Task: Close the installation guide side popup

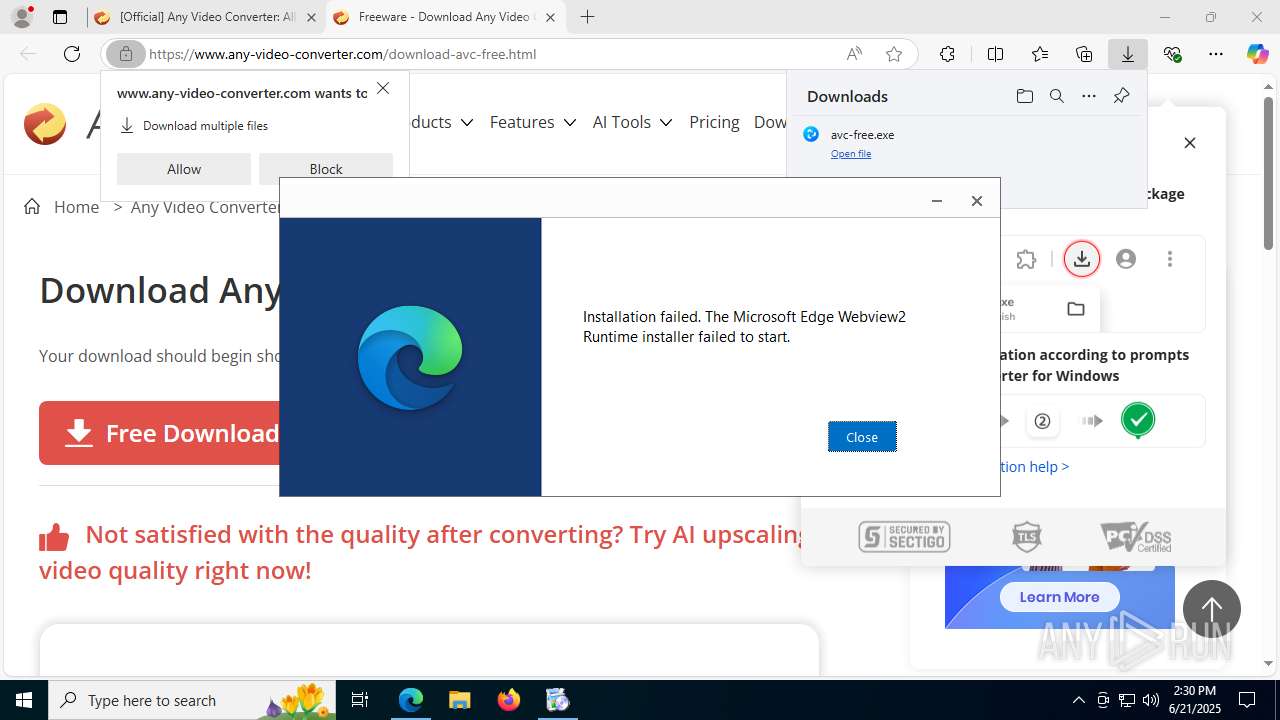Action: click(1190, 143)
